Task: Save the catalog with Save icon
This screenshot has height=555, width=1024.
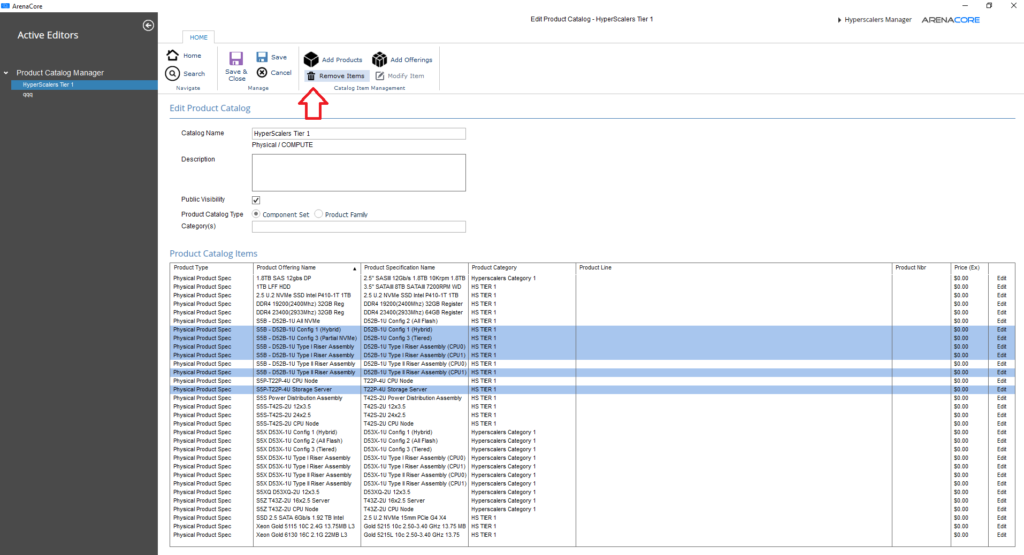Action: [262, 57]
